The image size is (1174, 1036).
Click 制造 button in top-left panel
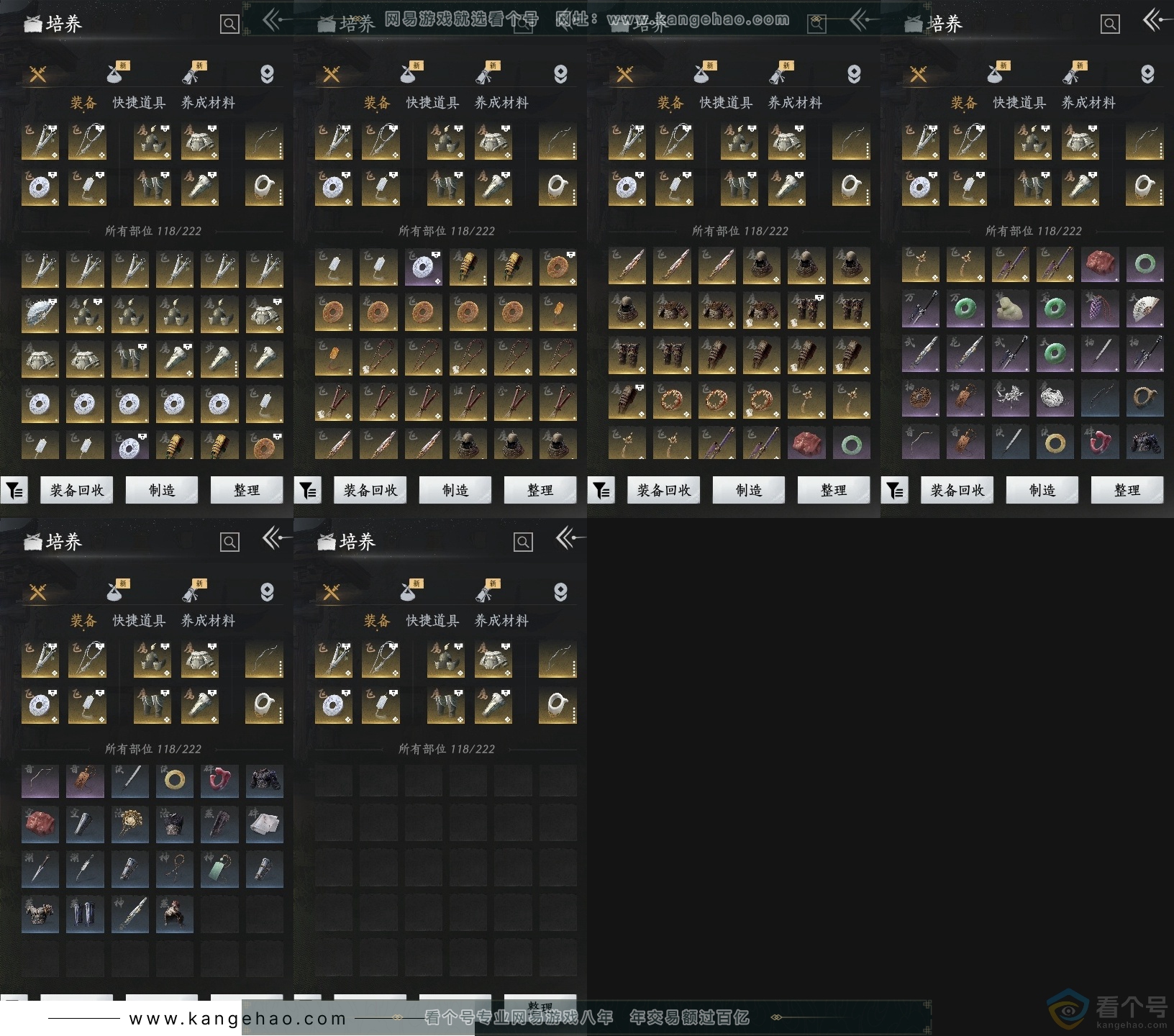[x=162, y=490]
